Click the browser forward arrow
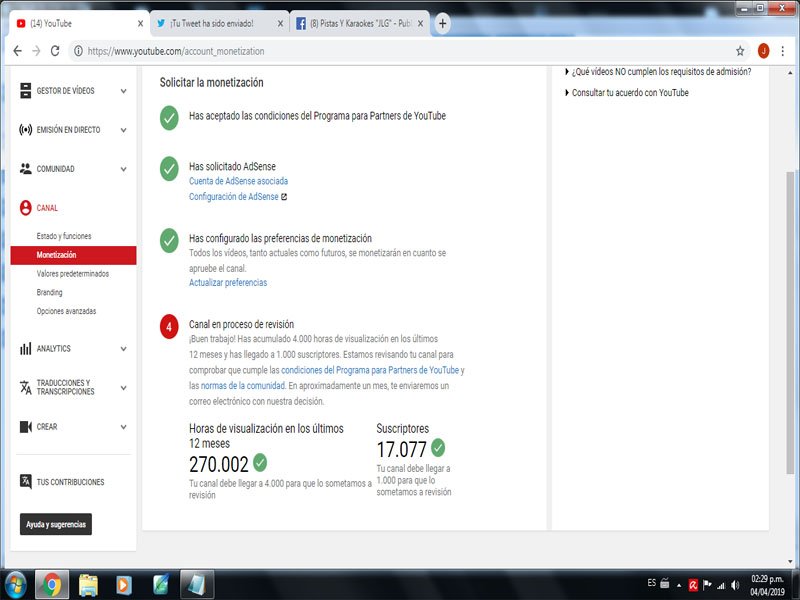 [x=36, y=51]
